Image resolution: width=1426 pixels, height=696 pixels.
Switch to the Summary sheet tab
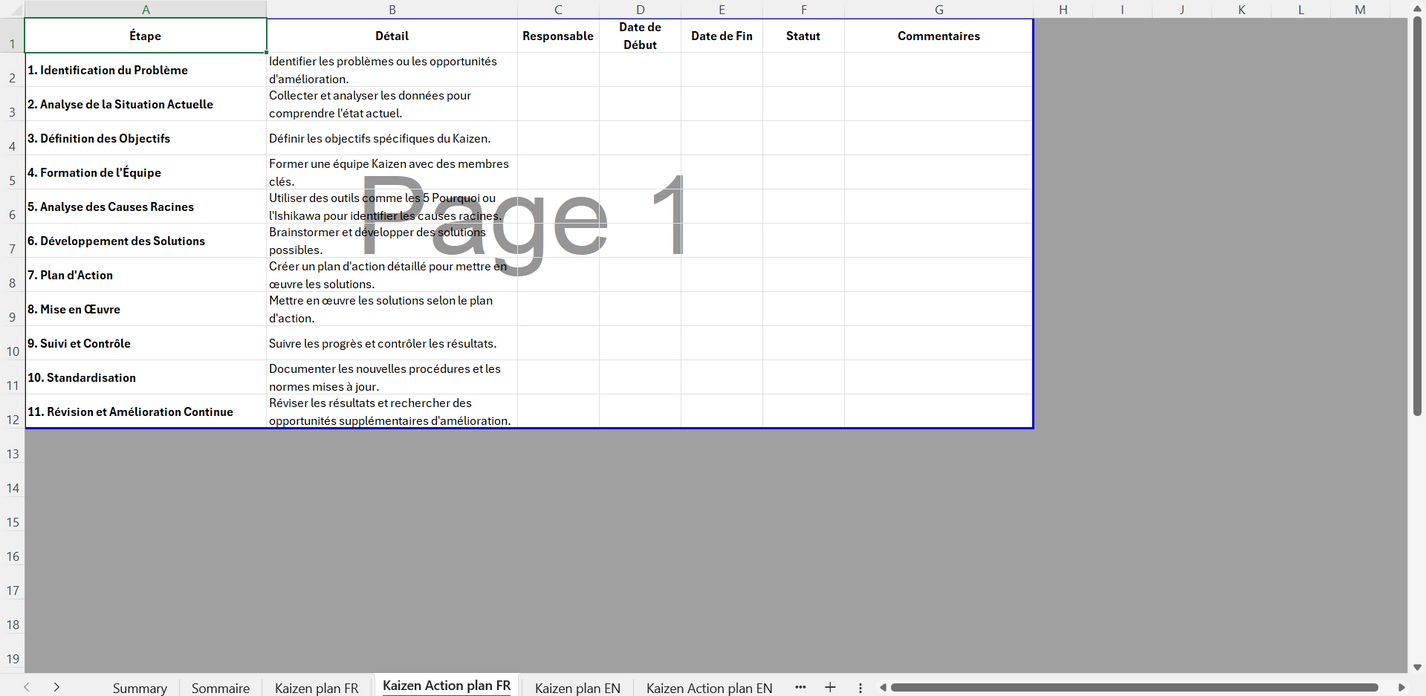click(139, 688)
